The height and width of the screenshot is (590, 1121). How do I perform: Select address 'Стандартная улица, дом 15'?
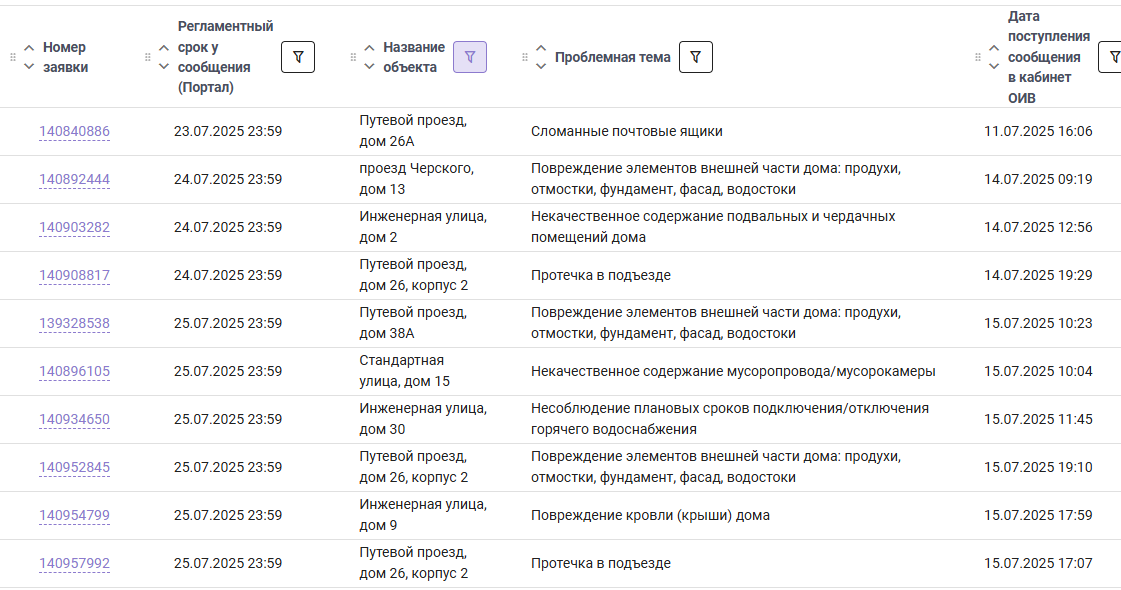[x=405, y=370]
